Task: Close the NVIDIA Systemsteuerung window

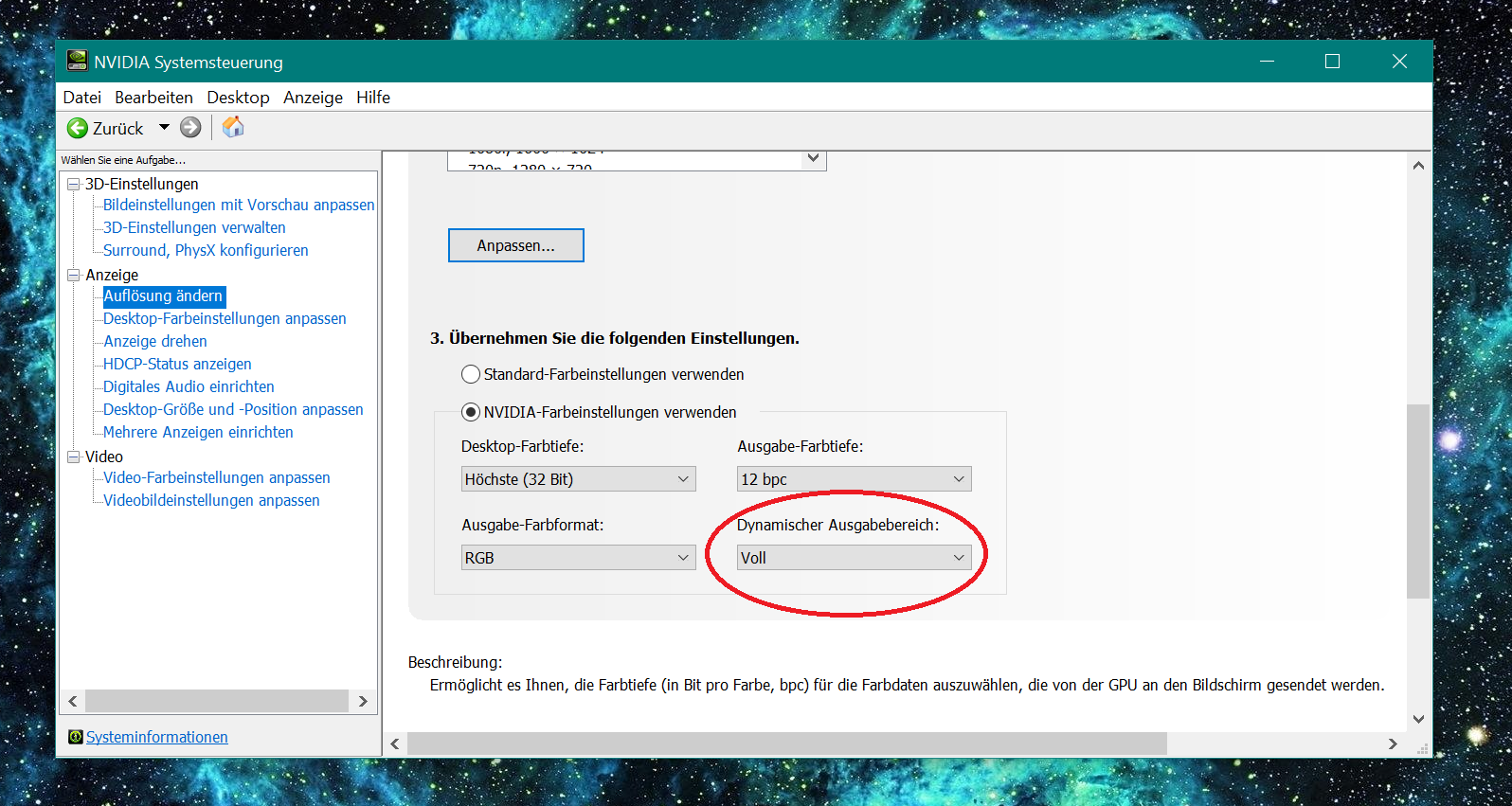Action: point(1399,62)
